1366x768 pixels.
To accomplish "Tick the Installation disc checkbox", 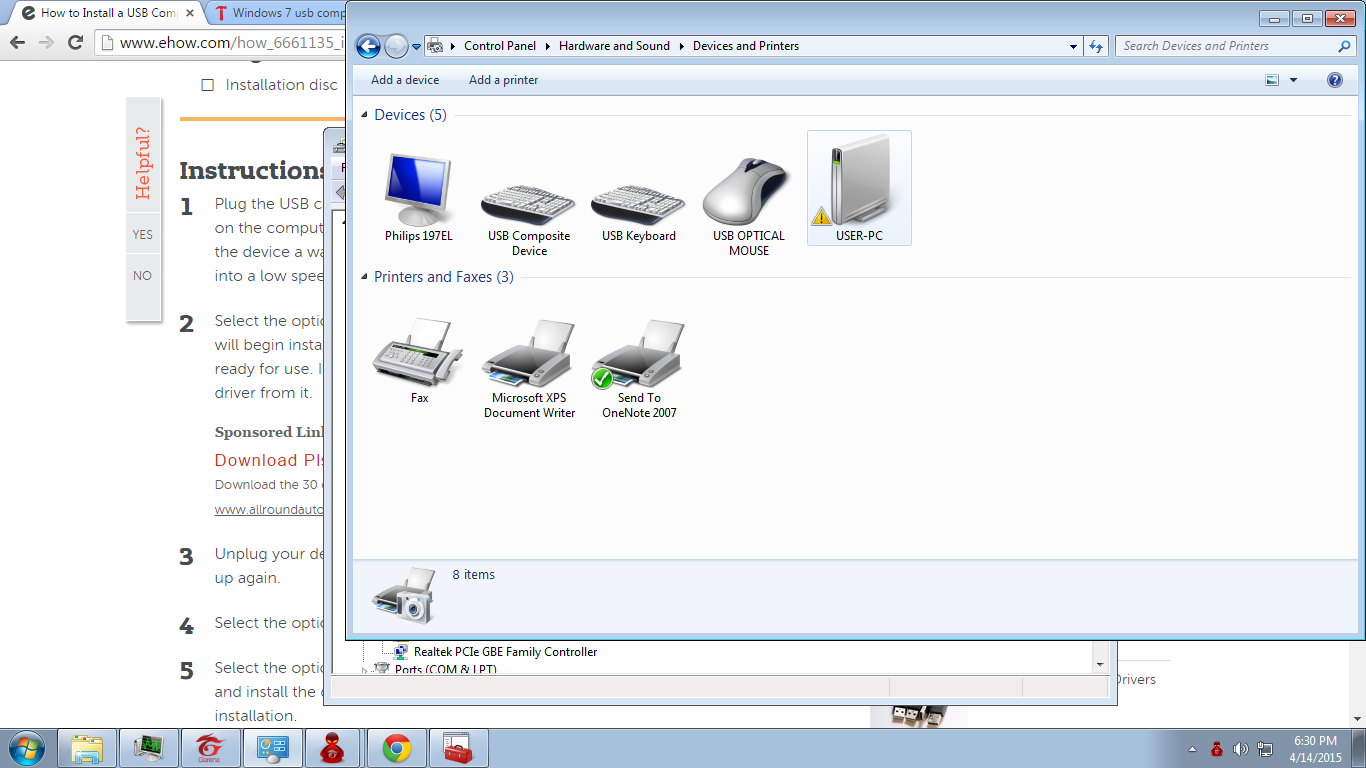I will [x=208, y=85].
